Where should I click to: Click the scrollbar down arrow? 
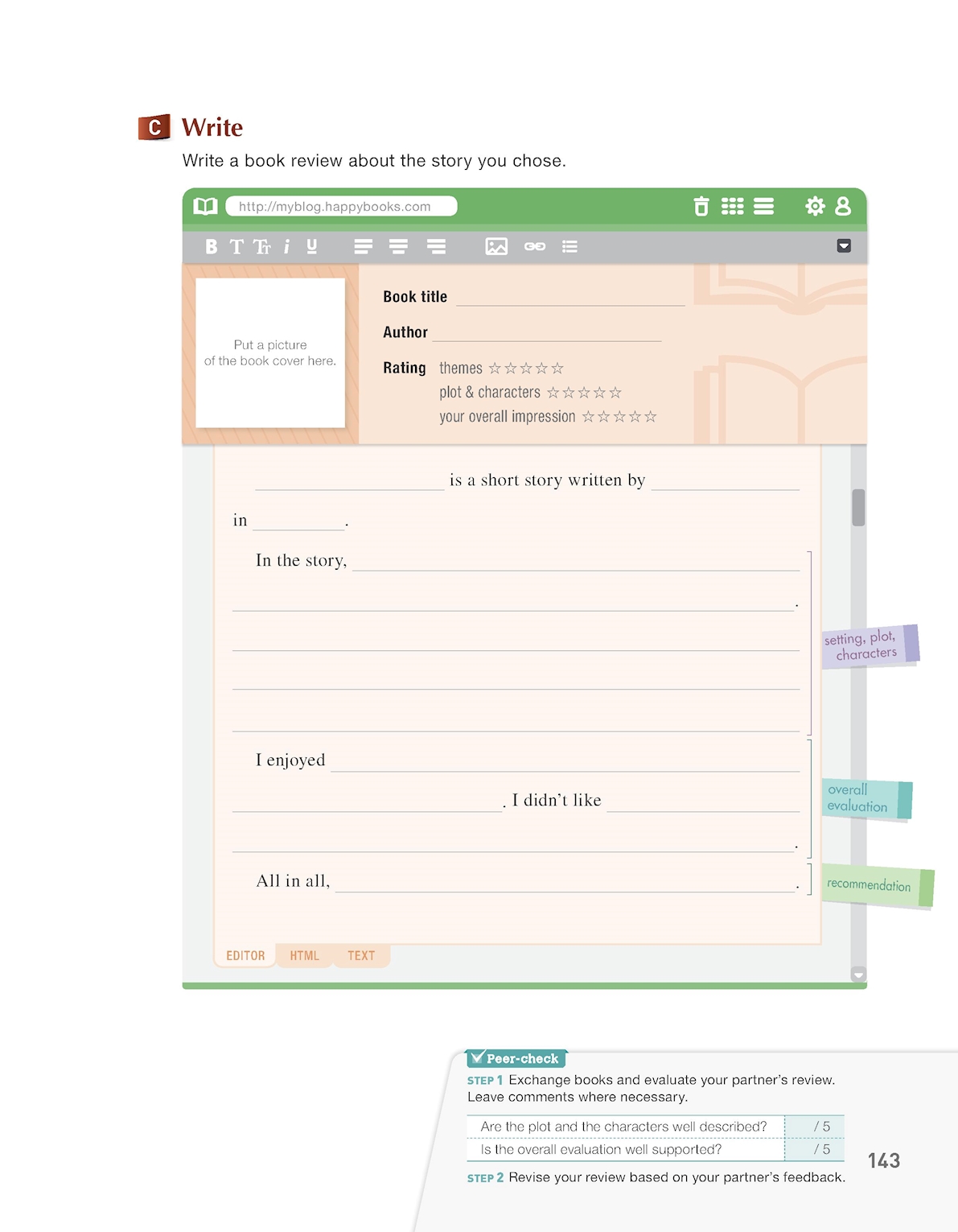pyautogui.click(x=858, y=974)
